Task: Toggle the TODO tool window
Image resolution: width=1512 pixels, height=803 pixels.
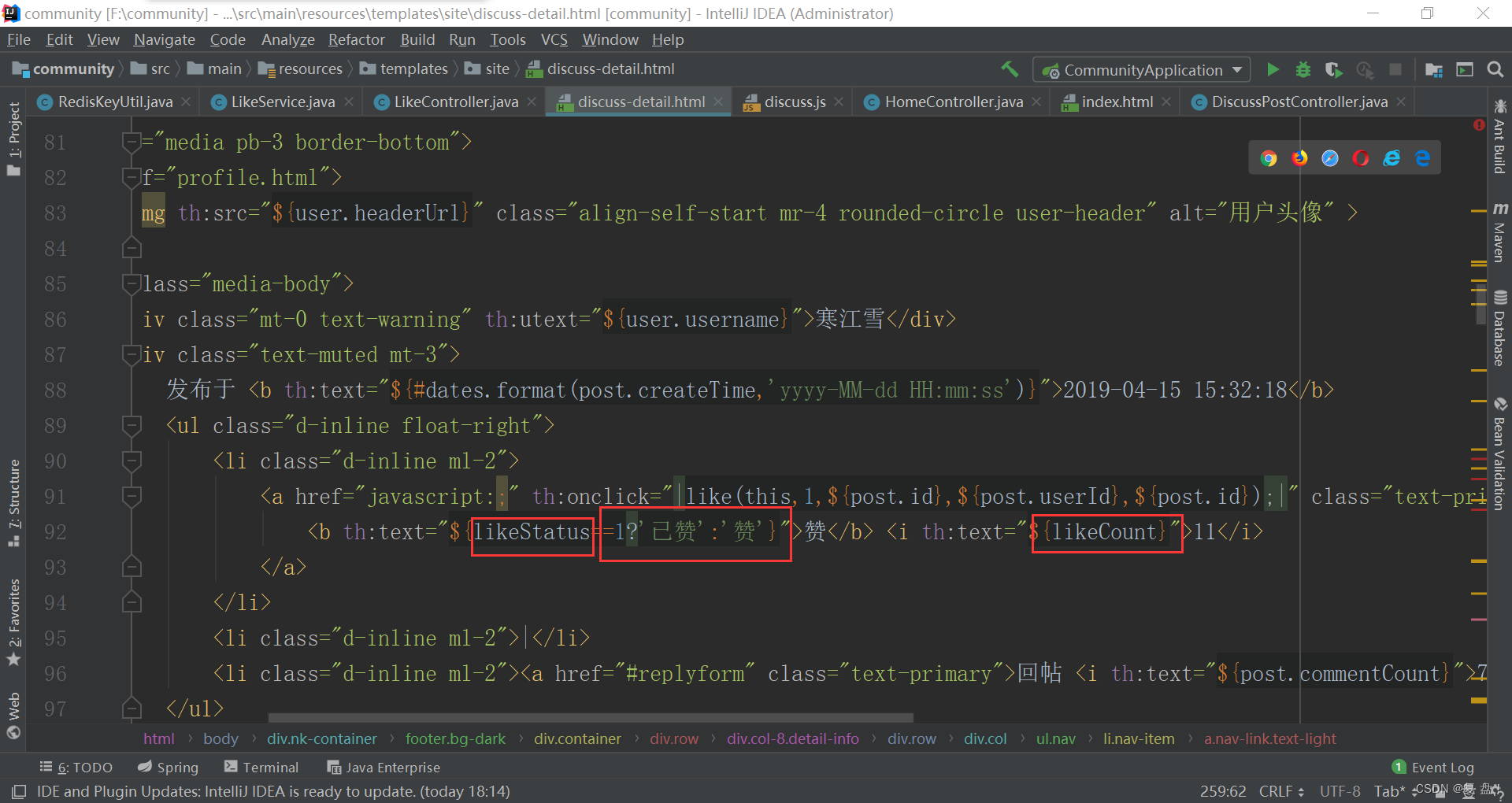Action: 76,768
